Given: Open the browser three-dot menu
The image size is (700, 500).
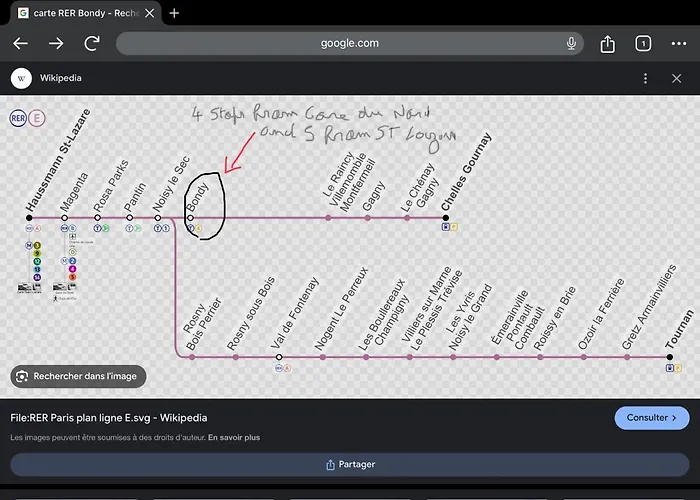Looking at the screenshot, I should click(x=679, y=44).
